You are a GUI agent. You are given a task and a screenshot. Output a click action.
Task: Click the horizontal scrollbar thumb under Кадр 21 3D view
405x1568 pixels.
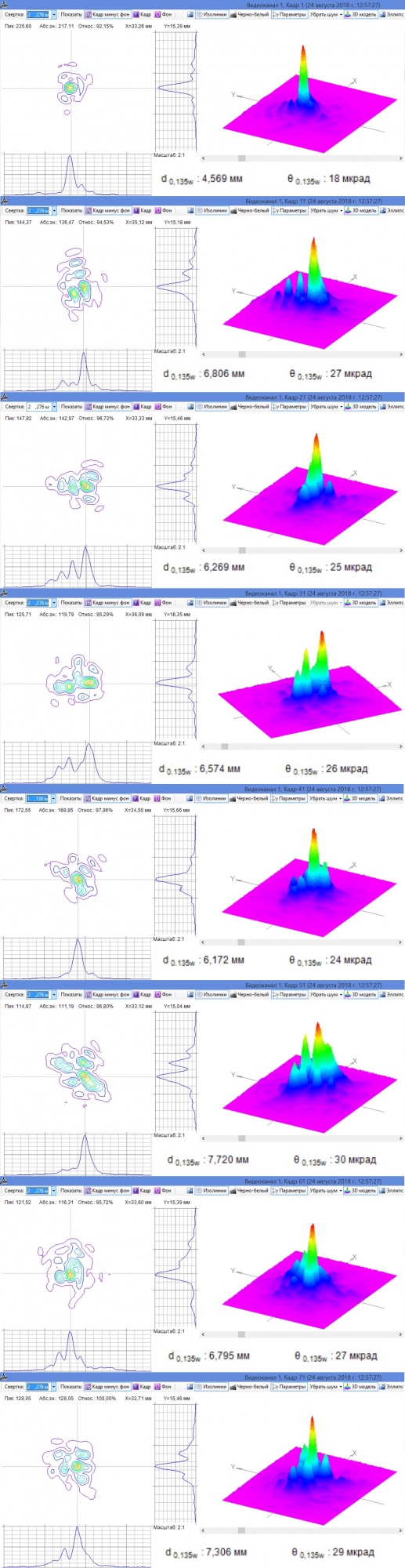tap(242, 550)
